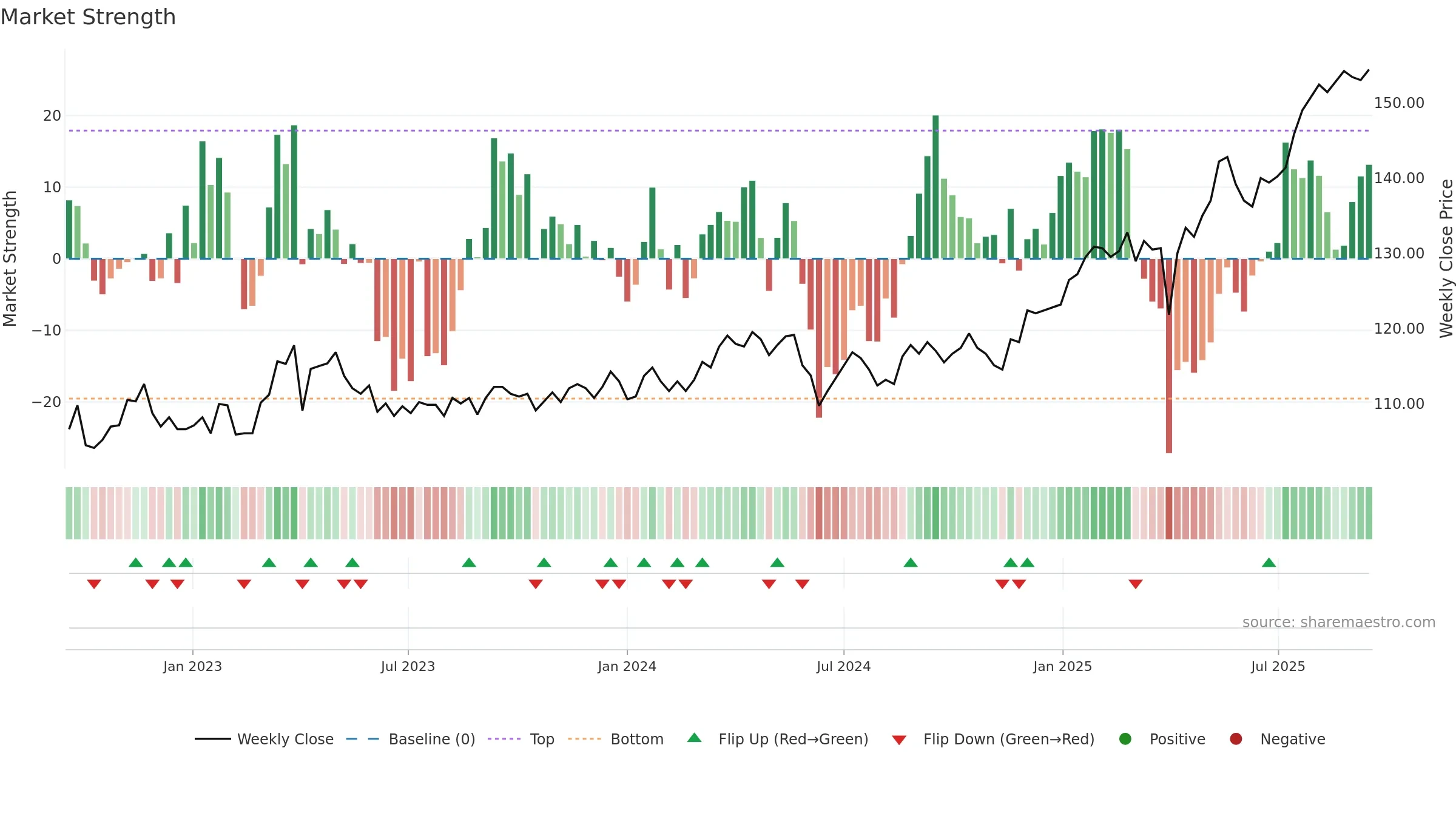The width and height of the screenshot is (1456, 819).
Task: Toggle Flip Up (Red→Green) legend entry
Action: [x=778, y=739]
